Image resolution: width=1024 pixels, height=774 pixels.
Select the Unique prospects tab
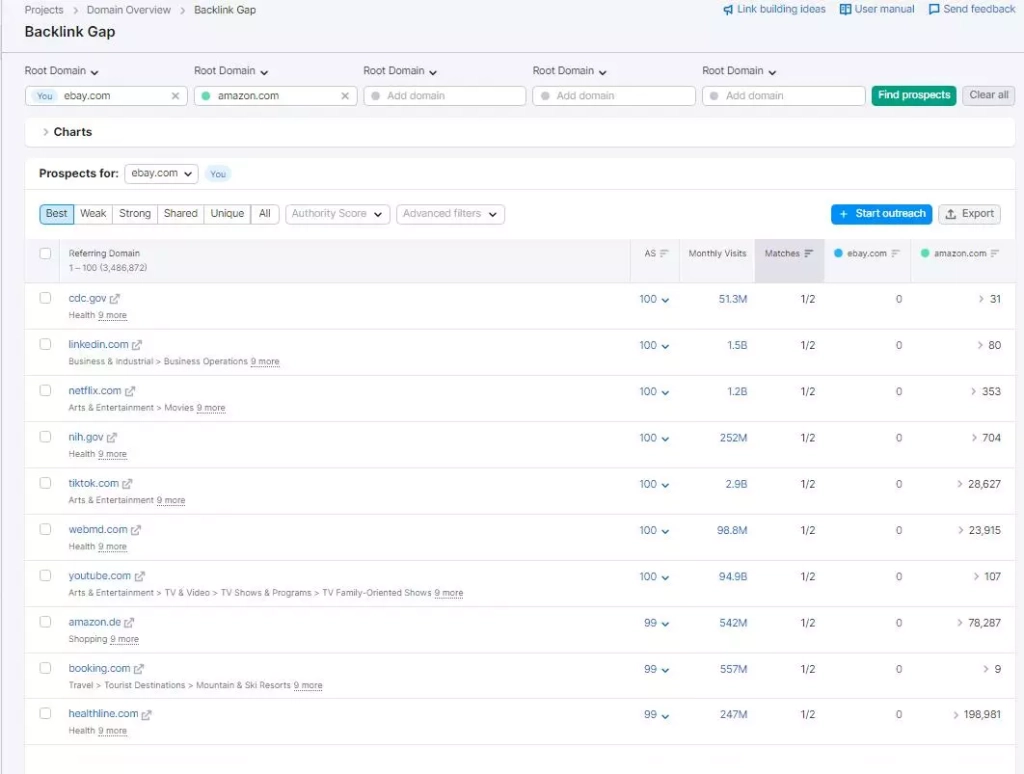tap(227, 214)
